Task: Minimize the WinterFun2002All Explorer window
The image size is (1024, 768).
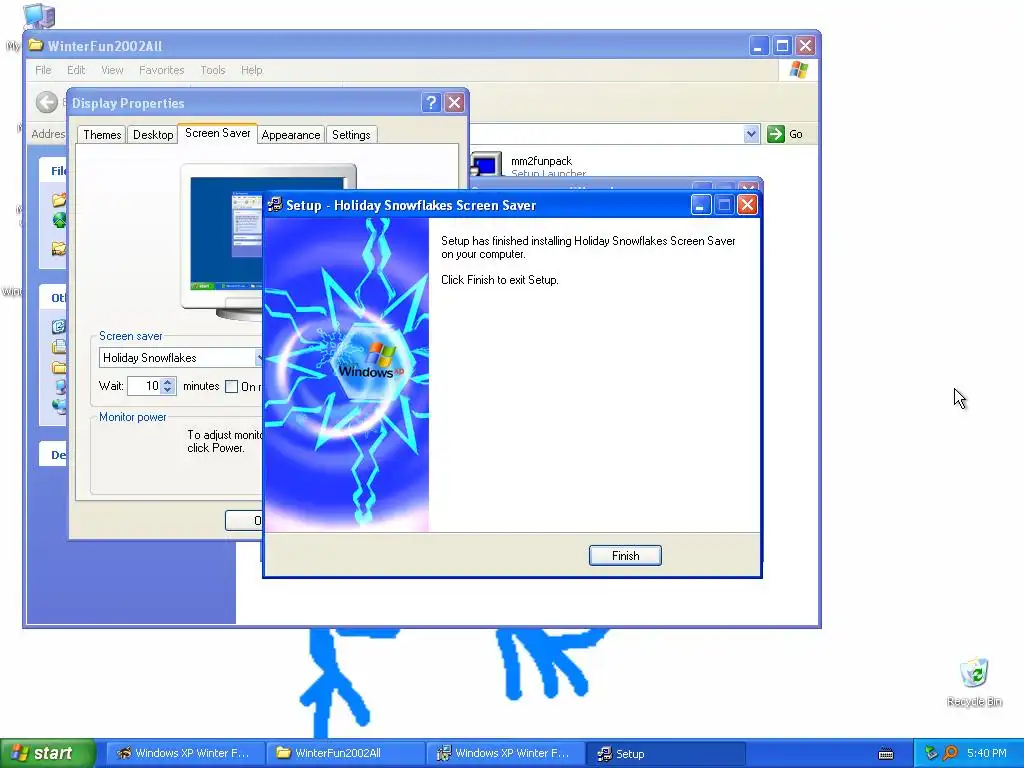Action: [758, 46]
